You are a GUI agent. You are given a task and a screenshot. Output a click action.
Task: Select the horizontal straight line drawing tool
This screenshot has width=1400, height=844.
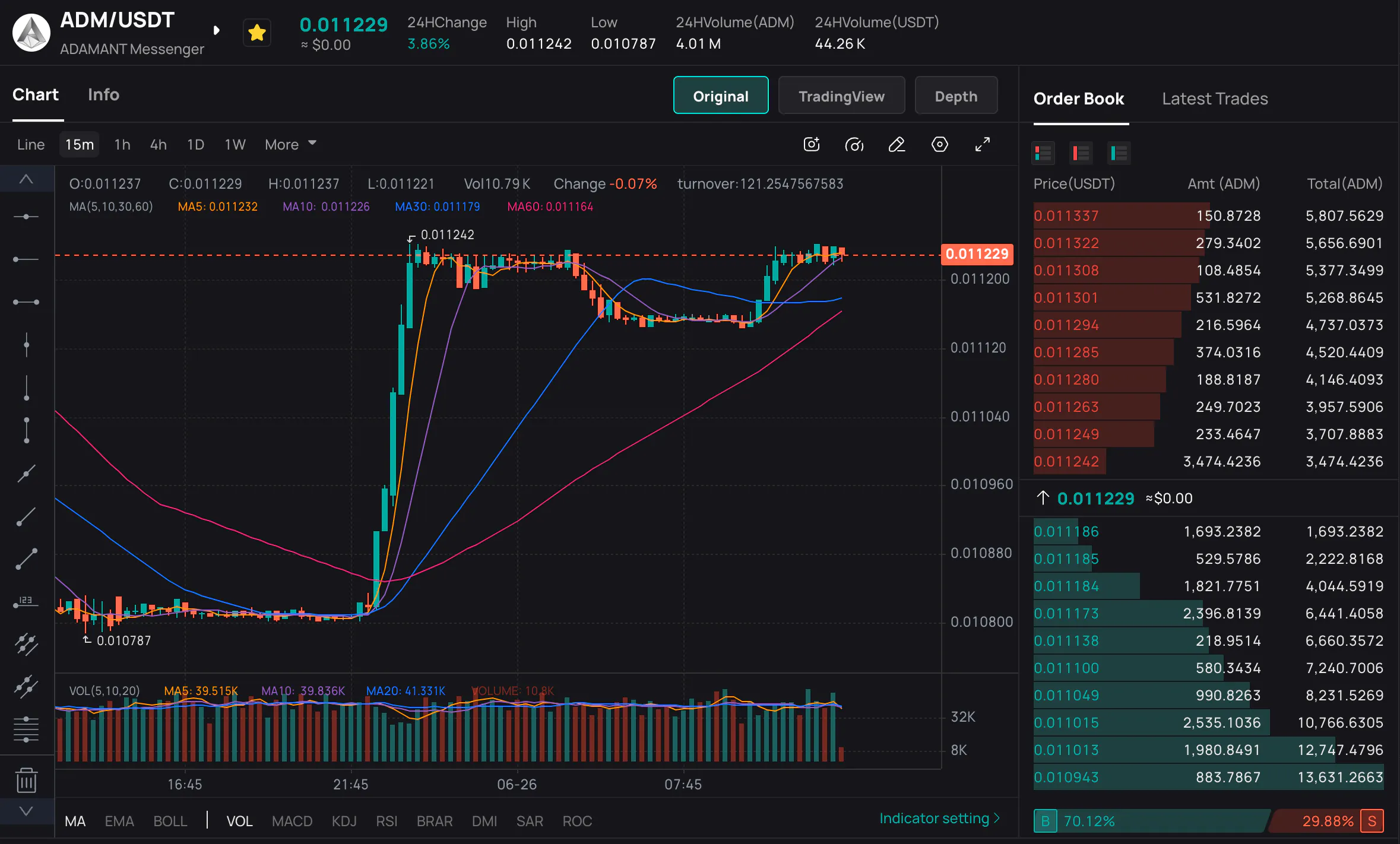point(26,217)
